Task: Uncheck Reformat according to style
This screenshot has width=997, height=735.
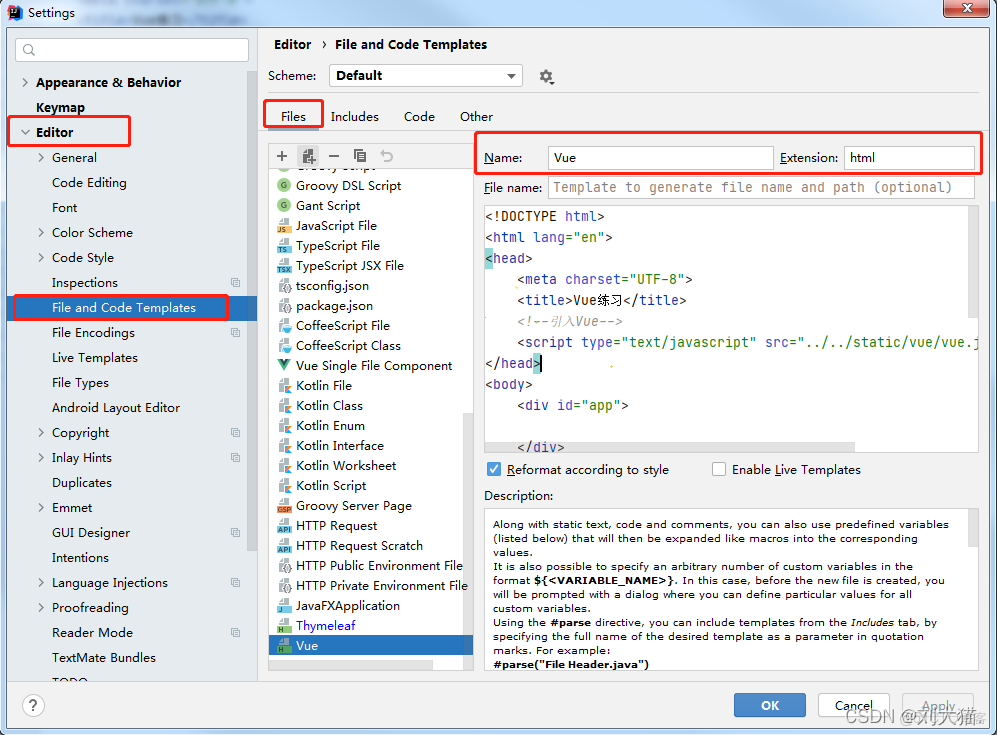Action: pos(494,469)
